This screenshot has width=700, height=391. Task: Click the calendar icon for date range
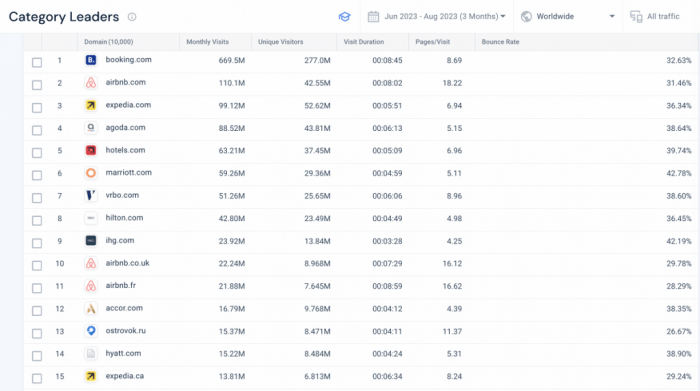click(373, 17)
